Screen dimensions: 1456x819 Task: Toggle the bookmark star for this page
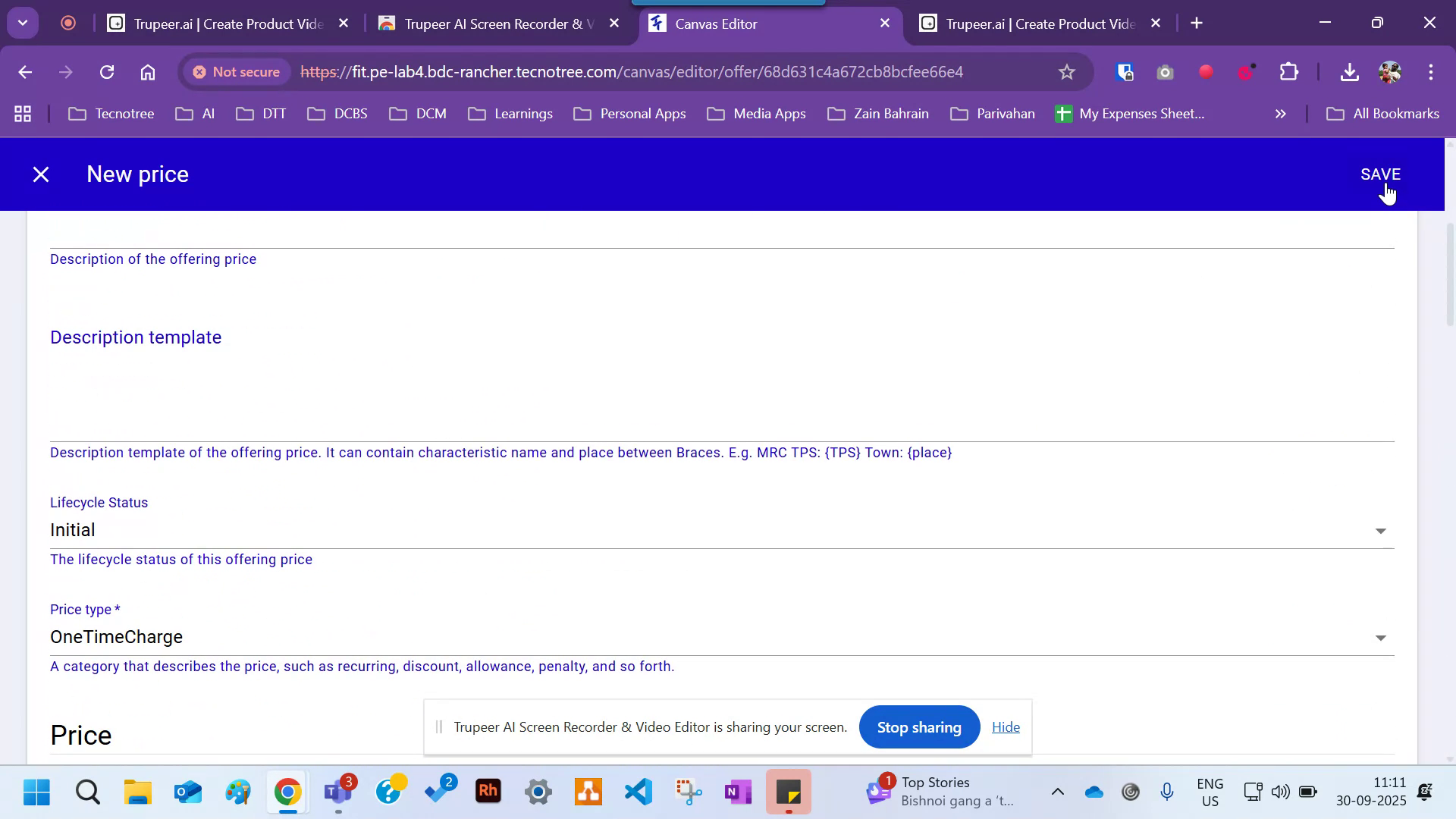tap(1066, 72)
